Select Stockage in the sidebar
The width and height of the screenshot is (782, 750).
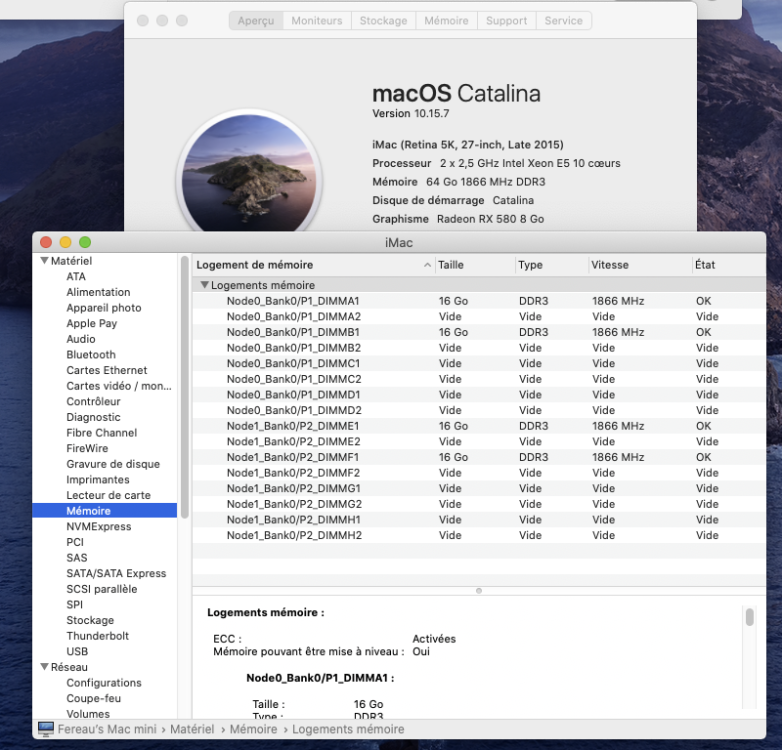click(x=90, y=620)
